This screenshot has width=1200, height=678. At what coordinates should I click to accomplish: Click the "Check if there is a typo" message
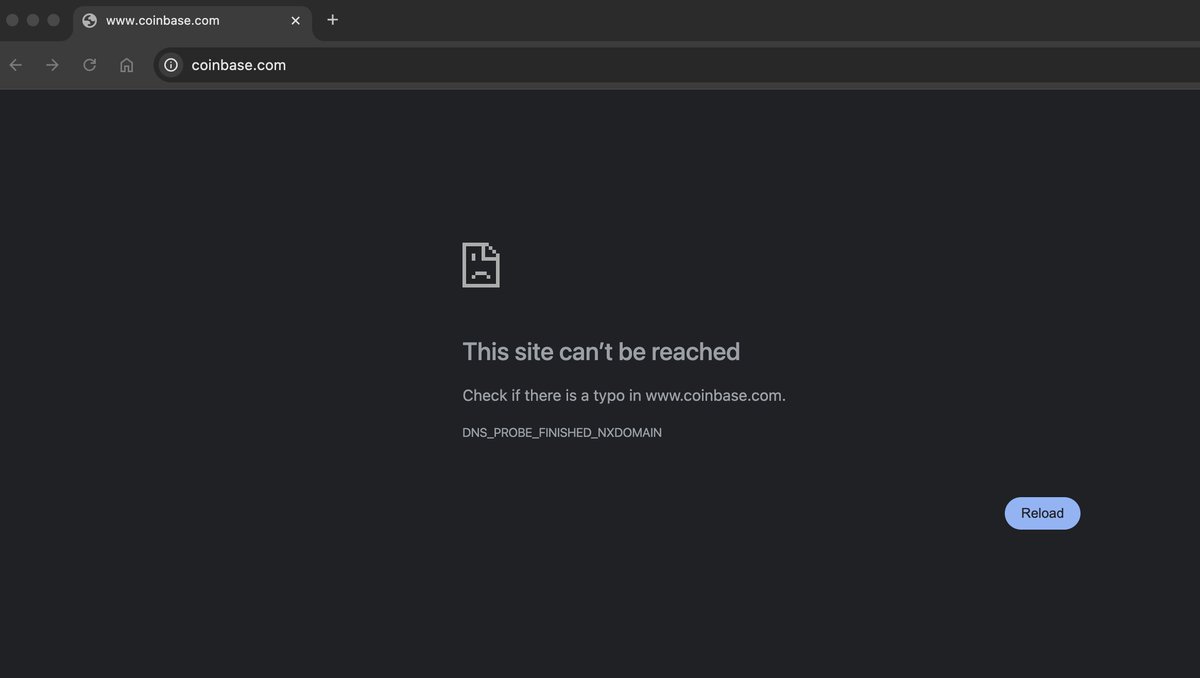pos(624,395)
